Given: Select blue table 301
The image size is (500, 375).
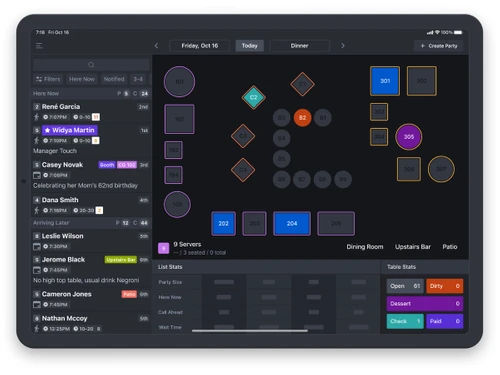Looking at the screenshot, I should 385,81.
